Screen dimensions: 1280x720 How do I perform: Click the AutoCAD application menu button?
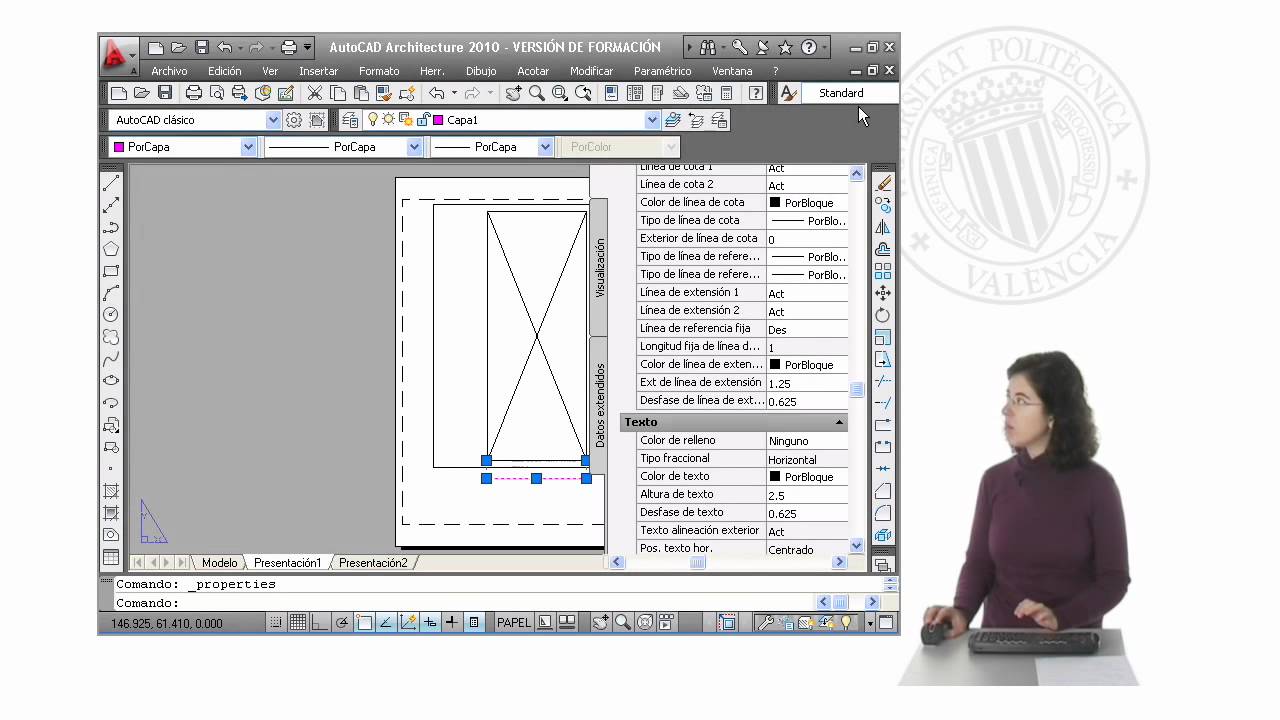pos(118,55)
